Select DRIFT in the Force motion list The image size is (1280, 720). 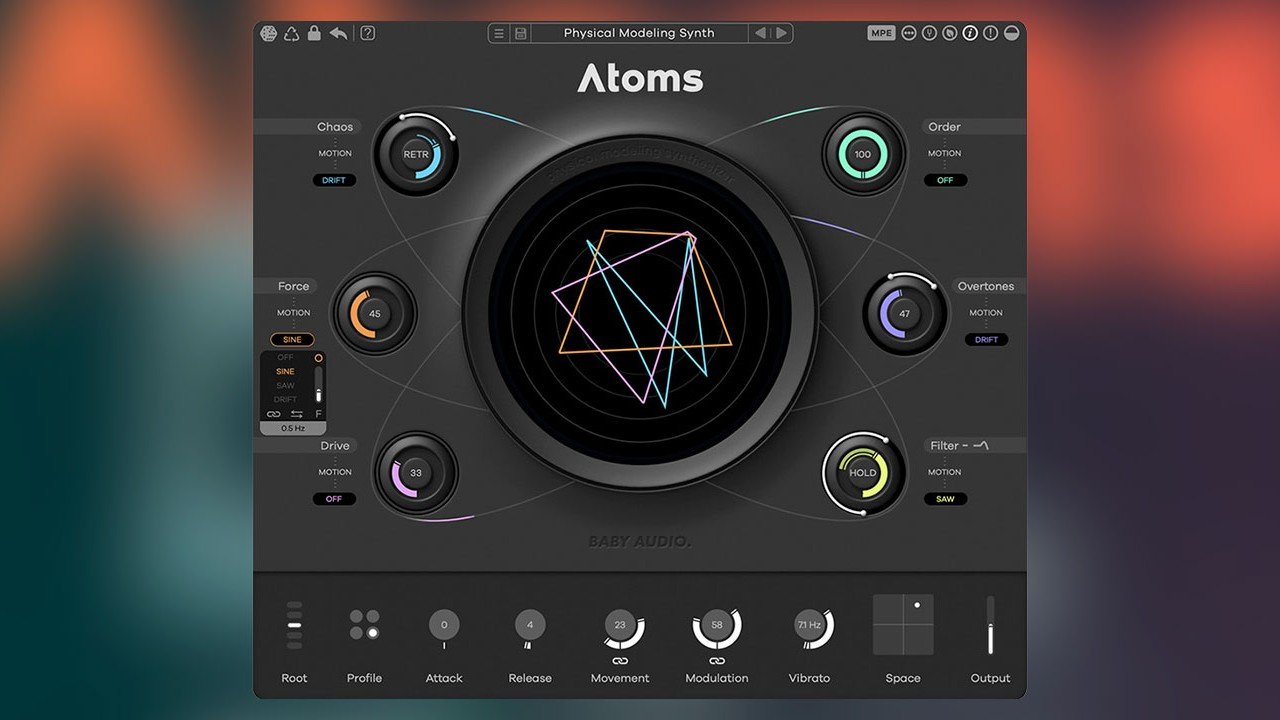coord(285,399)
